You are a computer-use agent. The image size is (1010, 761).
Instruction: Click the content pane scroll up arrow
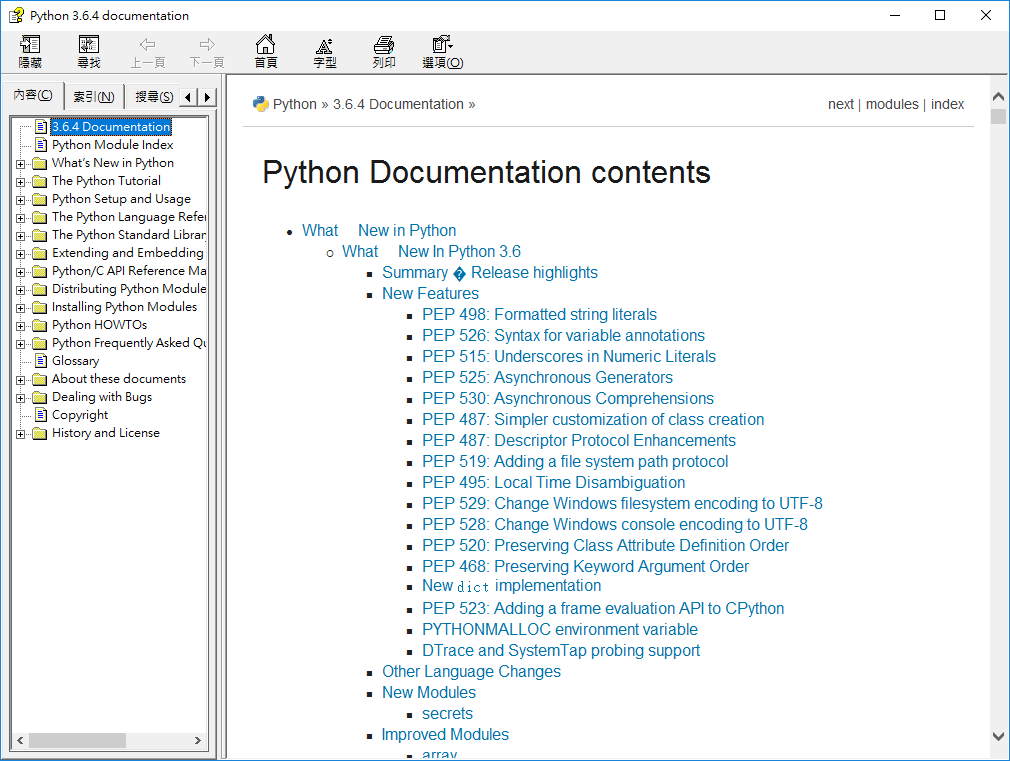pyautogui.click(x=998, y=97)
